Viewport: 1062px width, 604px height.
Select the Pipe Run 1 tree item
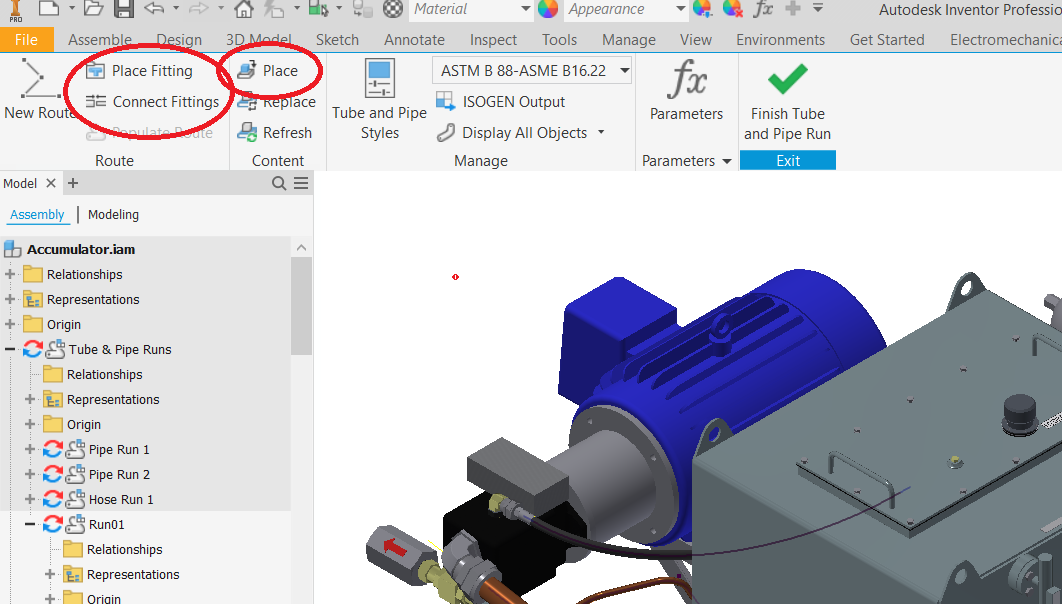119,450
